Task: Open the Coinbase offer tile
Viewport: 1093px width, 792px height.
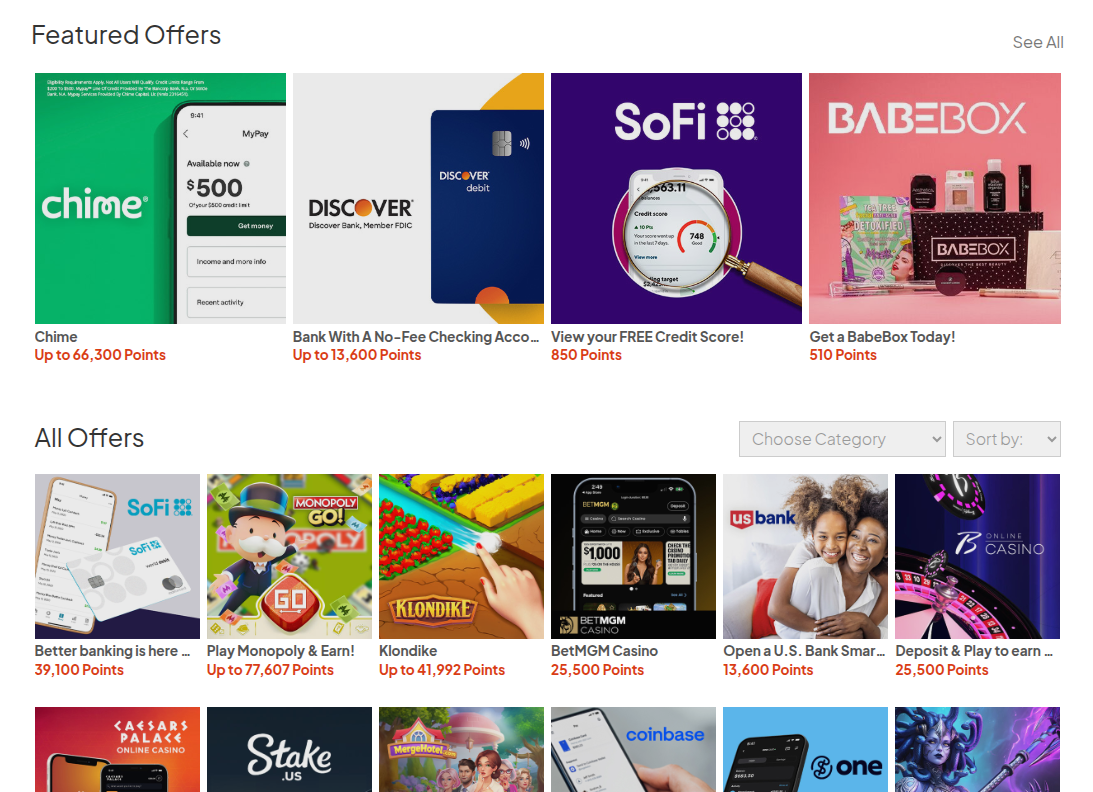Action: click(x=634, y=749)
